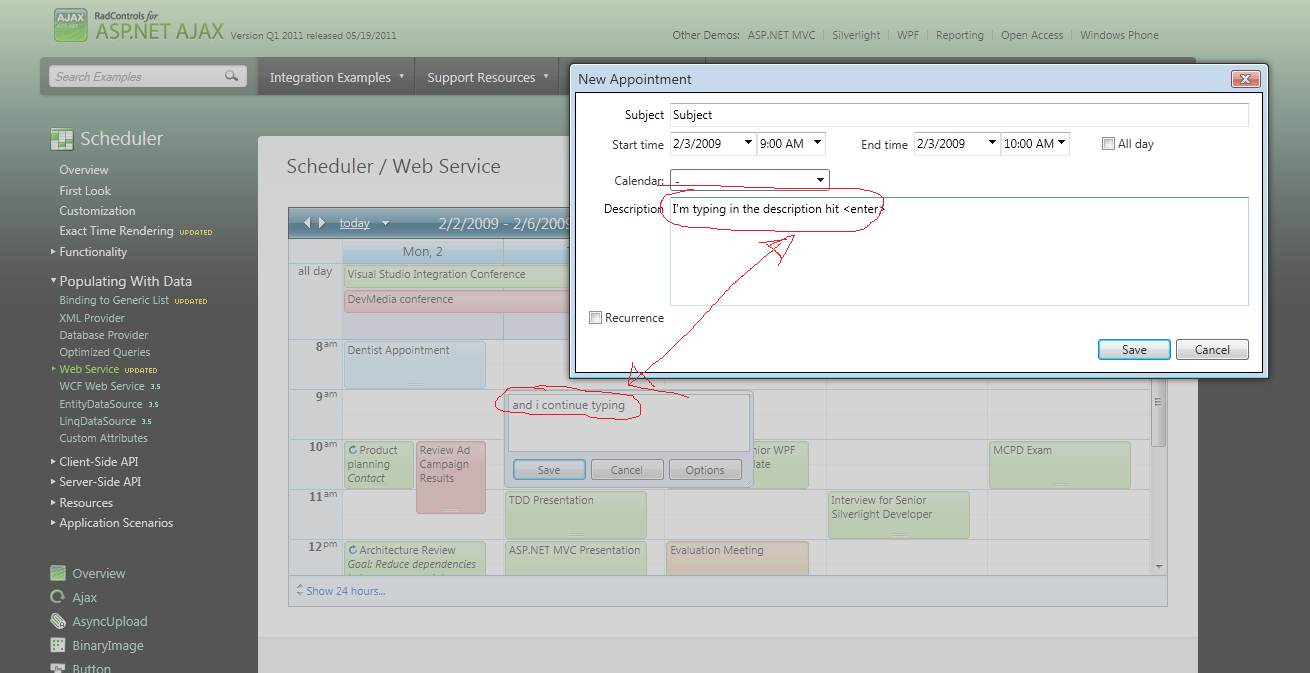This screenshot has width=1310, height=673.
Task: Open Overview under Scheduler sidebar
Action: coord(84,170)
